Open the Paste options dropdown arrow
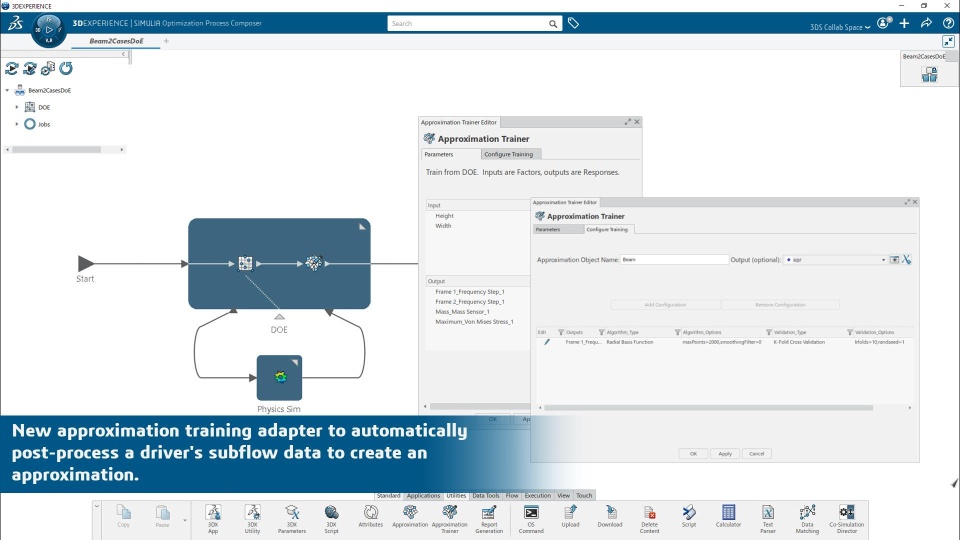Screen dimensions: 960x540 pos(185,520)
